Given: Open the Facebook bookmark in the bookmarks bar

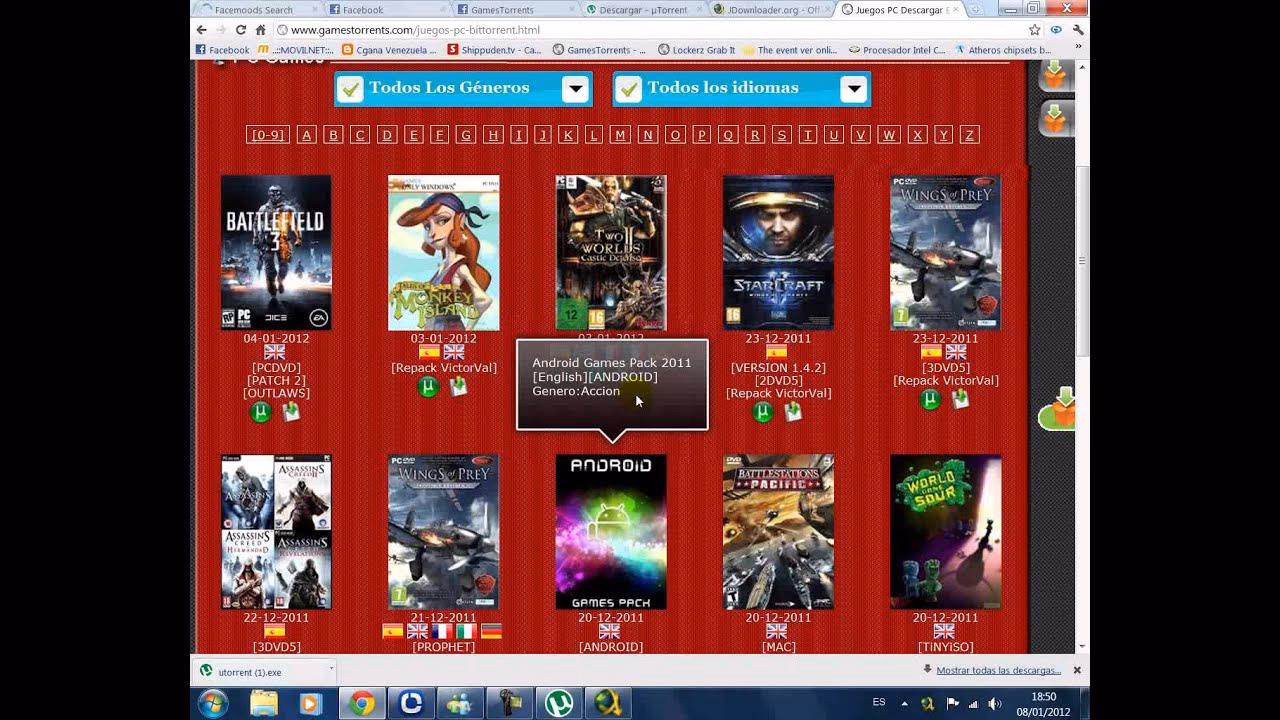Looking at the screenshot, I should tap(222, 49).
